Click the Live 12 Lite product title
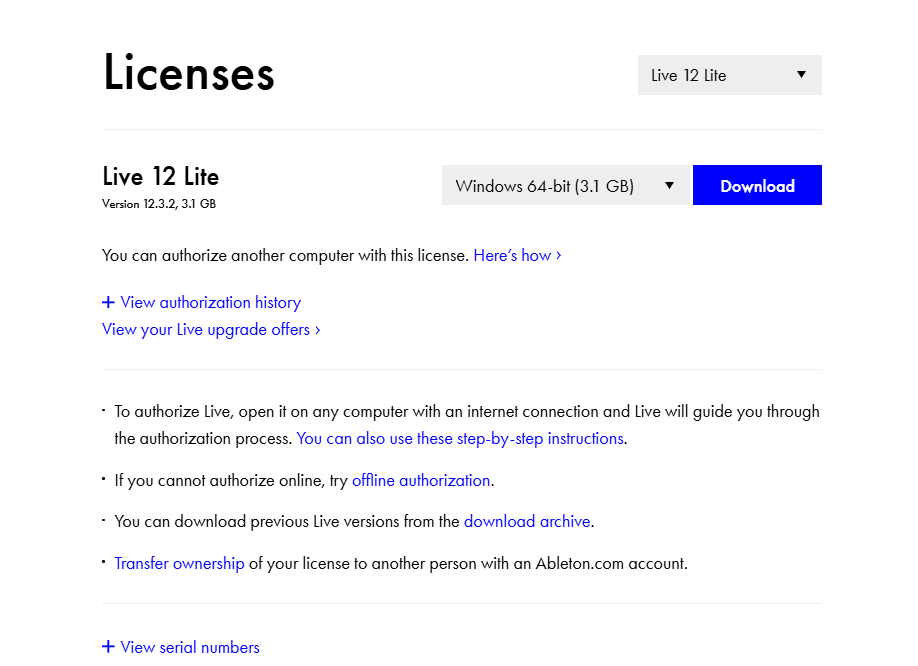This screenshot has height=666, width=918. (161, 177)
